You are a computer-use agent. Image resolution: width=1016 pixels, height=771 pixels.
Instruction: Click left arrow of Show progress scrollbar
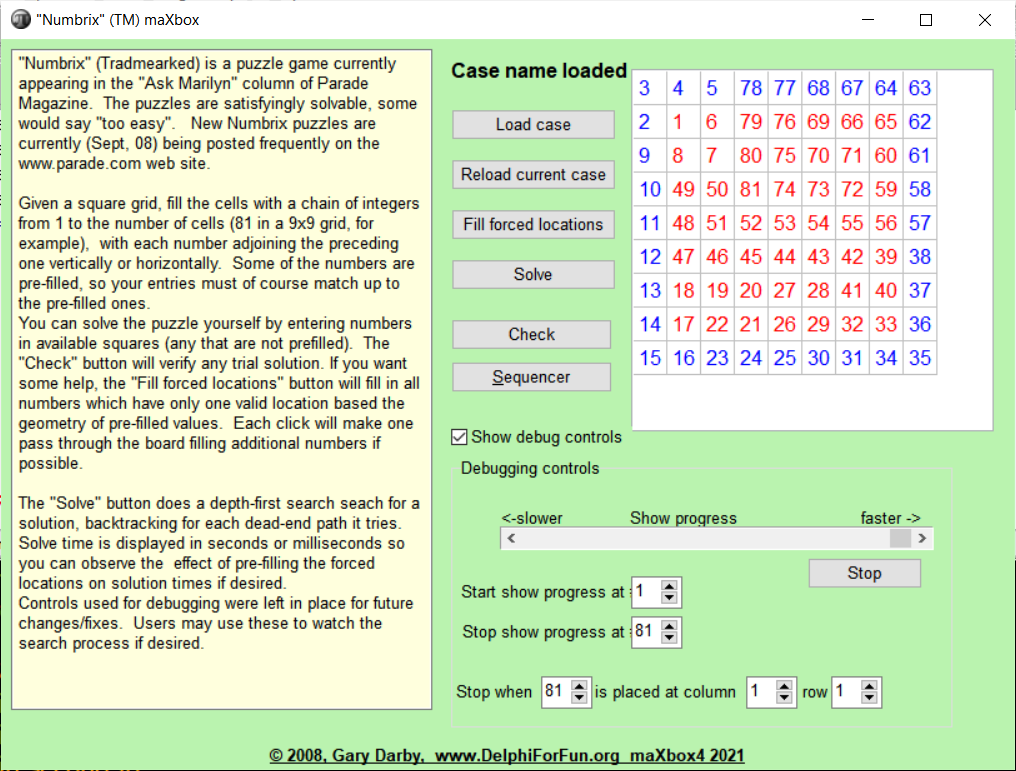click(510, 538)
